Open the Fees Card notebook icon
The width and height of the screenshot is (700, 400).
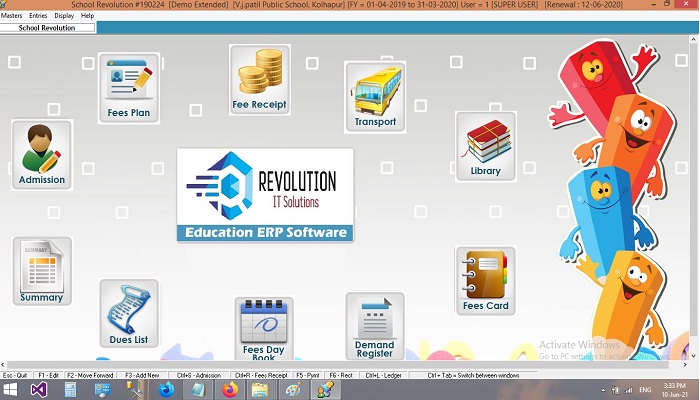pos(486,280)
